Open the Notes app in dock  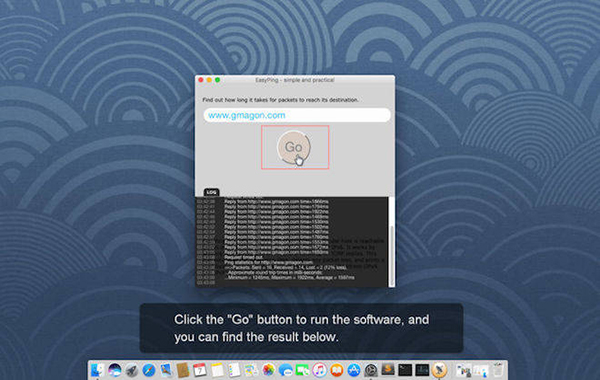[217, 370]
